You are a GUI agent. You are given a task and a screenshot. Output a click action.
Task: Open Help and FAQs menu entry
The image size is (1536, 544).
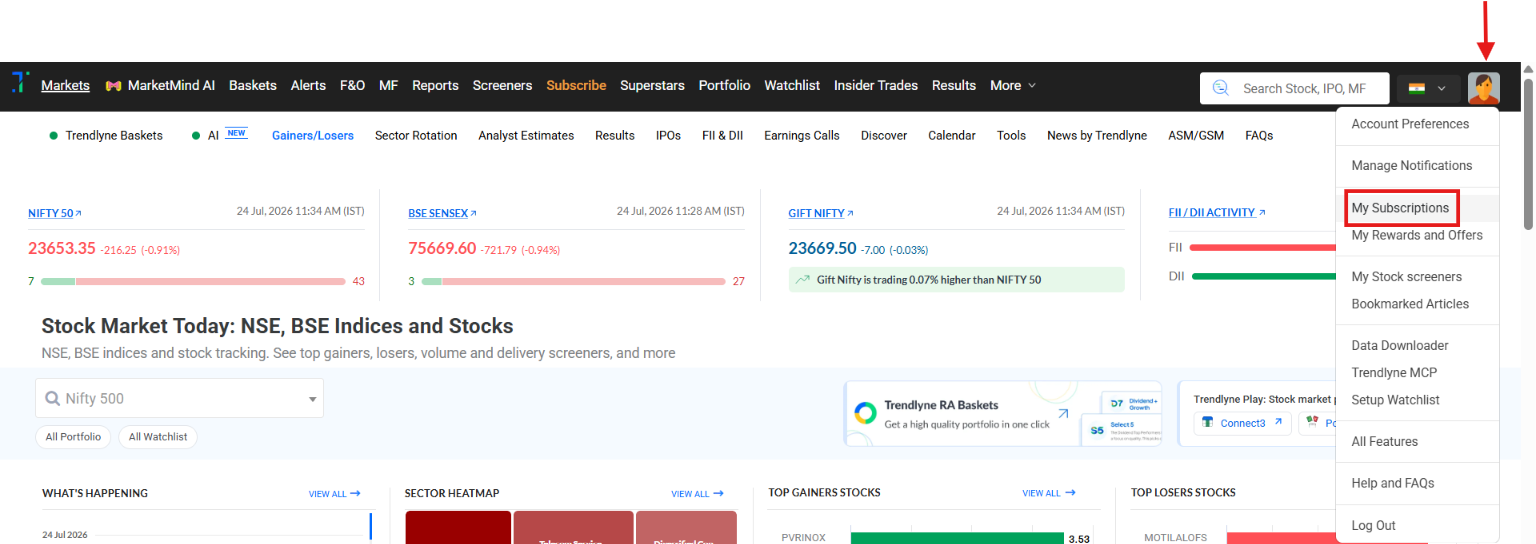tap(1393, 483)
